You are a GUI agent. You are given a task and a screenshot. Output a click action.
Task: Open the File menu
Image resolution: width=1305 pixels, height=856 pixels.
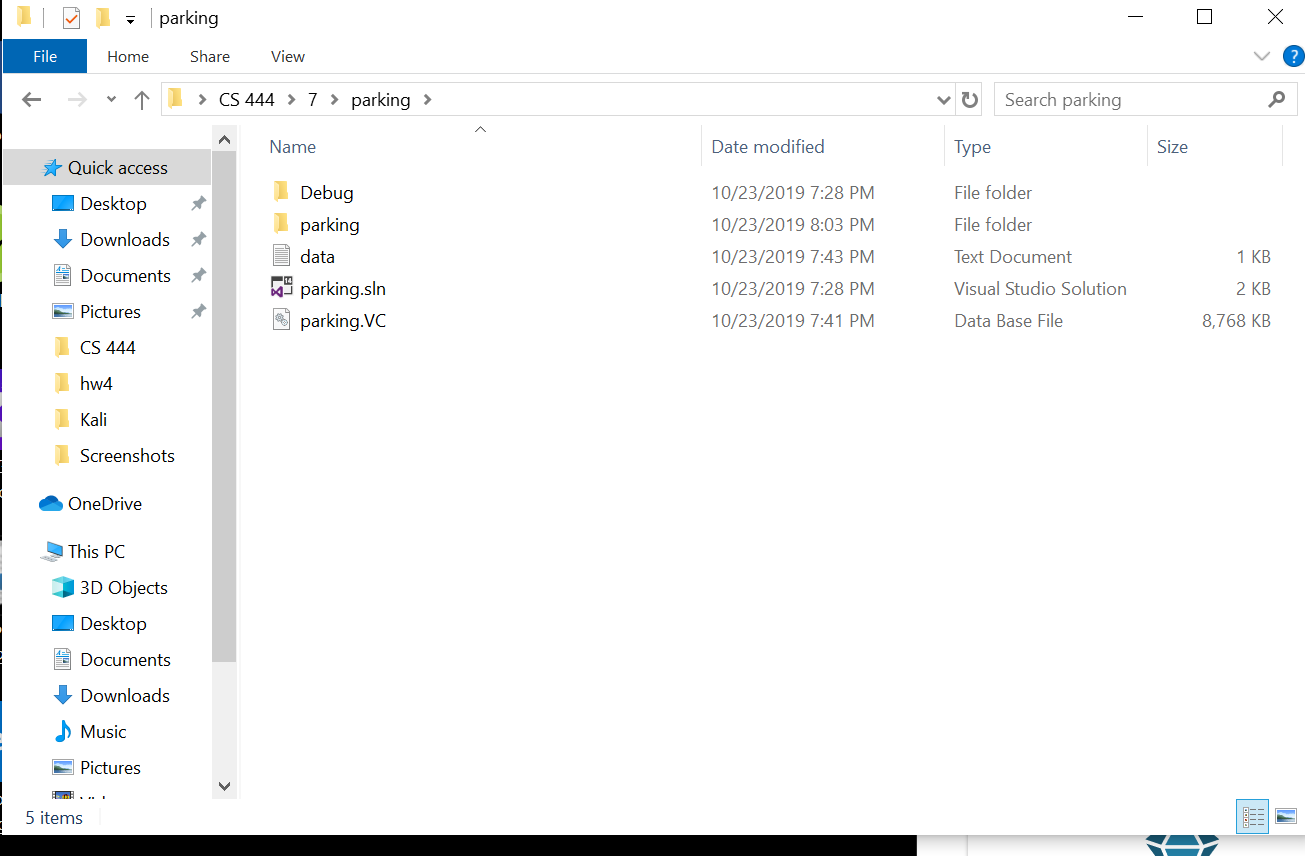coord(45,56)
